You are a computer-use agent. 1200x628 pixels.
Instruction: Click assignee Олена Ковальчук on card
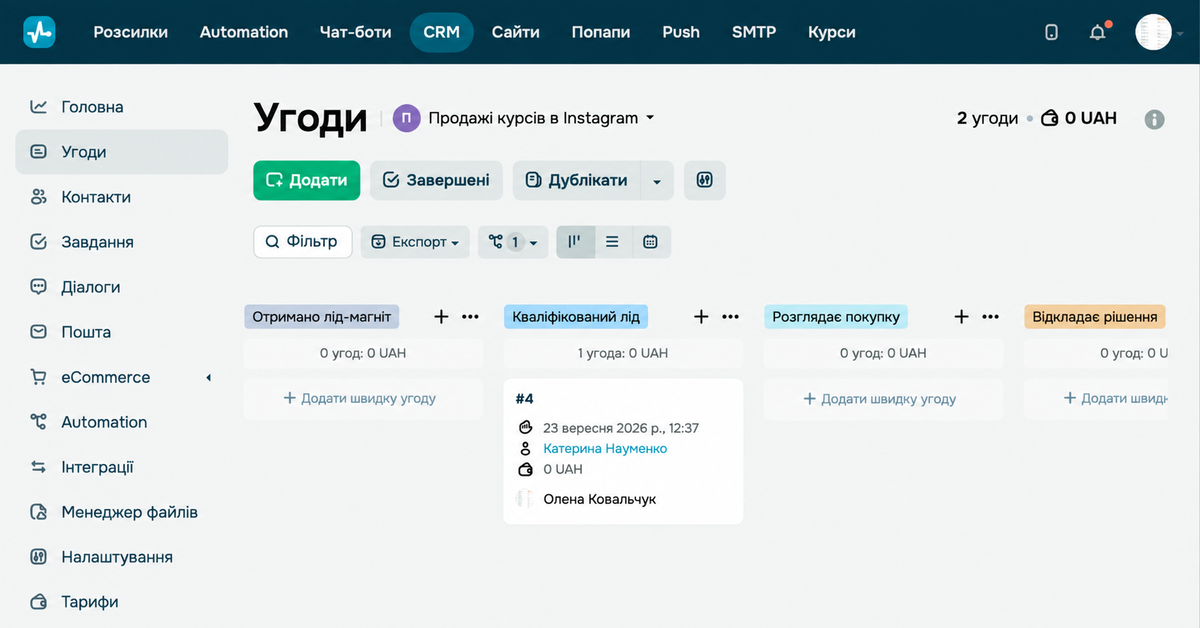click(600, 499)
